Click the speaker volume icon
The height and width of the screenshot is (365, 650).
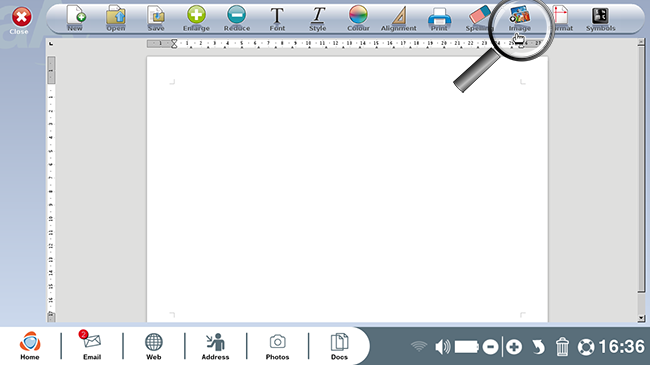pos(442,347)
